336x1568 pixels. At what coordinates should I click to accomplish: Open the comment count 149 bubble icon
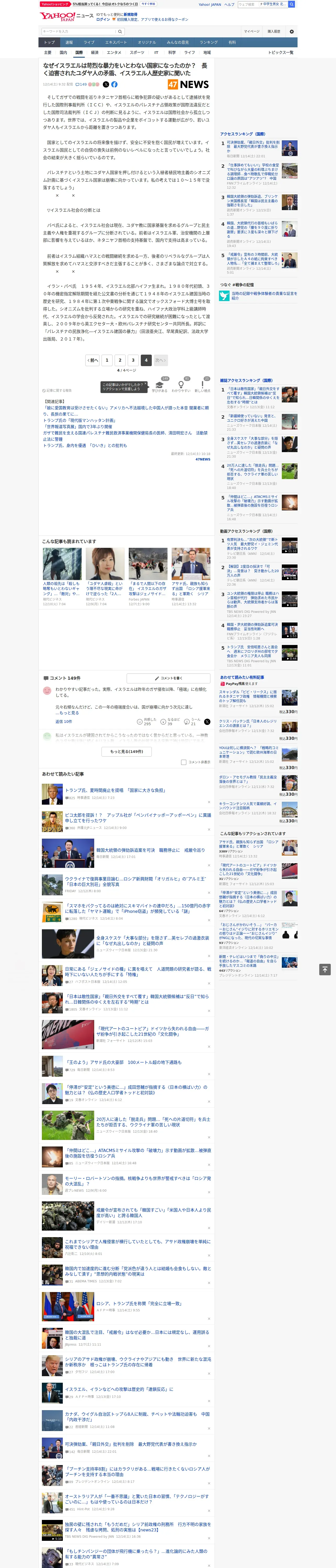pos(81,85)
